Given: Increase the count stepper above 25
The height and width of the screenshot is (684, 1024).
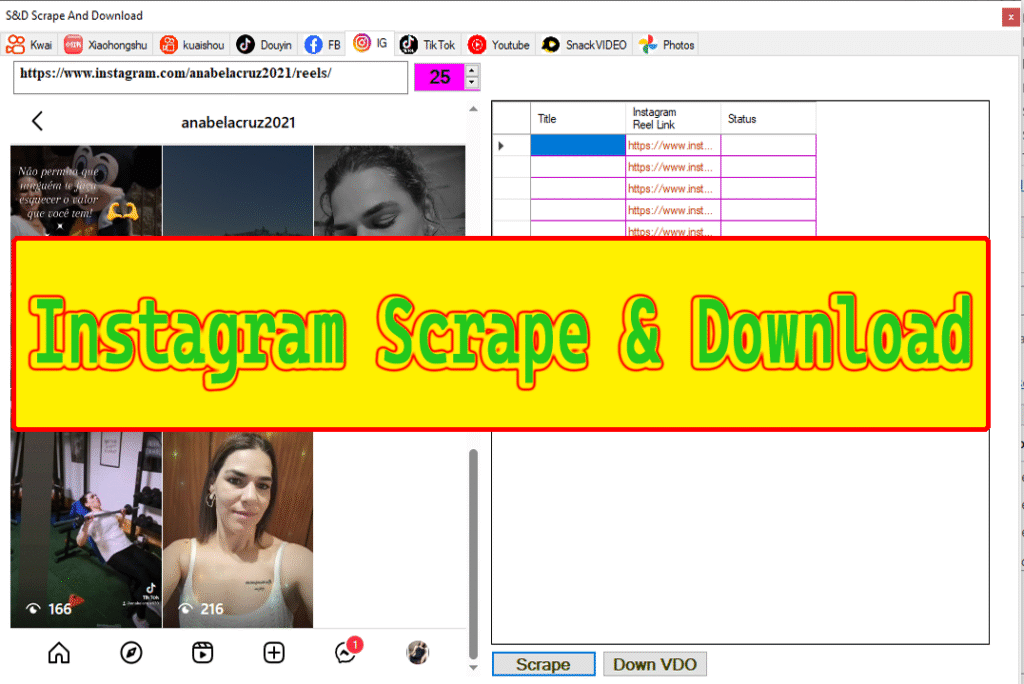Looking at the screenshot, I should (472, 70).
